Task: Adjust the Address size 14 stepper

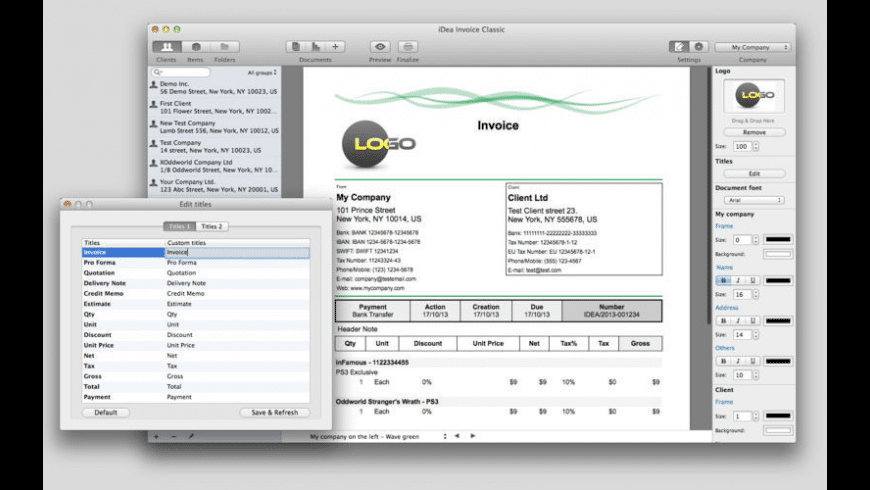Action: (756, 335)
